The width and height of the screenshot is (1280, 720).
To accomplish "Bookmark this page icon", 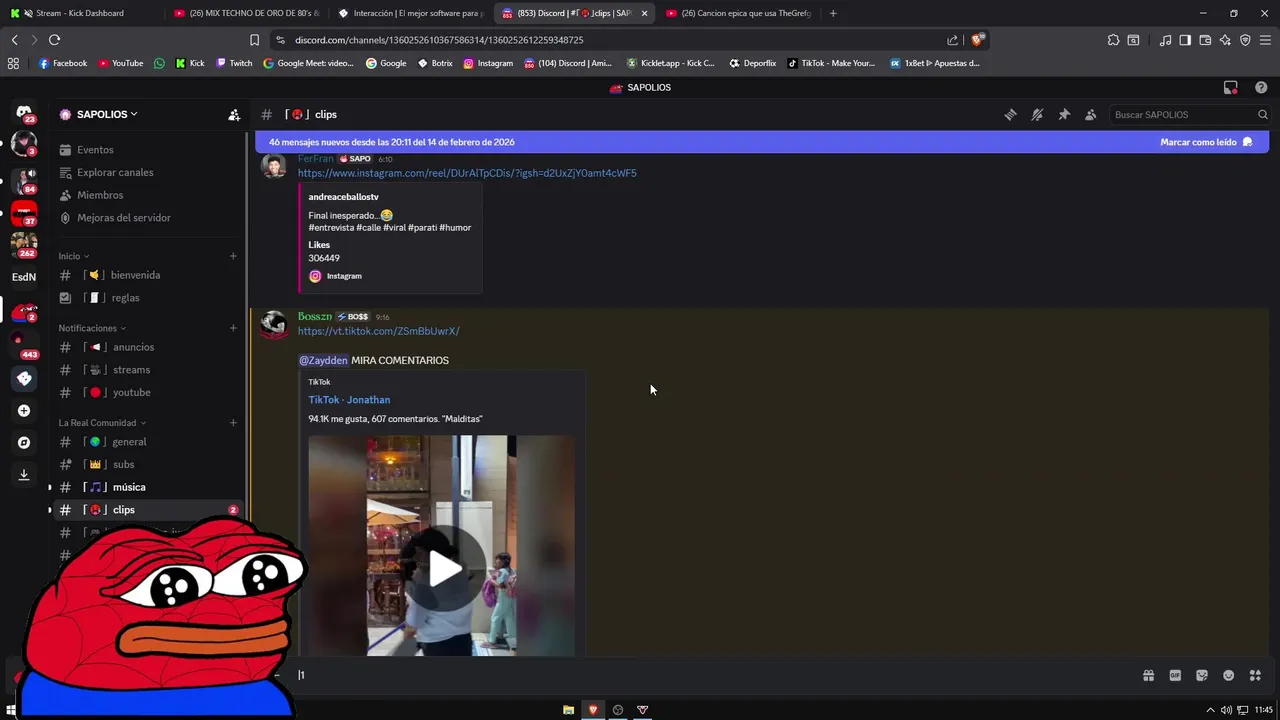I will click(x=254, y=40).
